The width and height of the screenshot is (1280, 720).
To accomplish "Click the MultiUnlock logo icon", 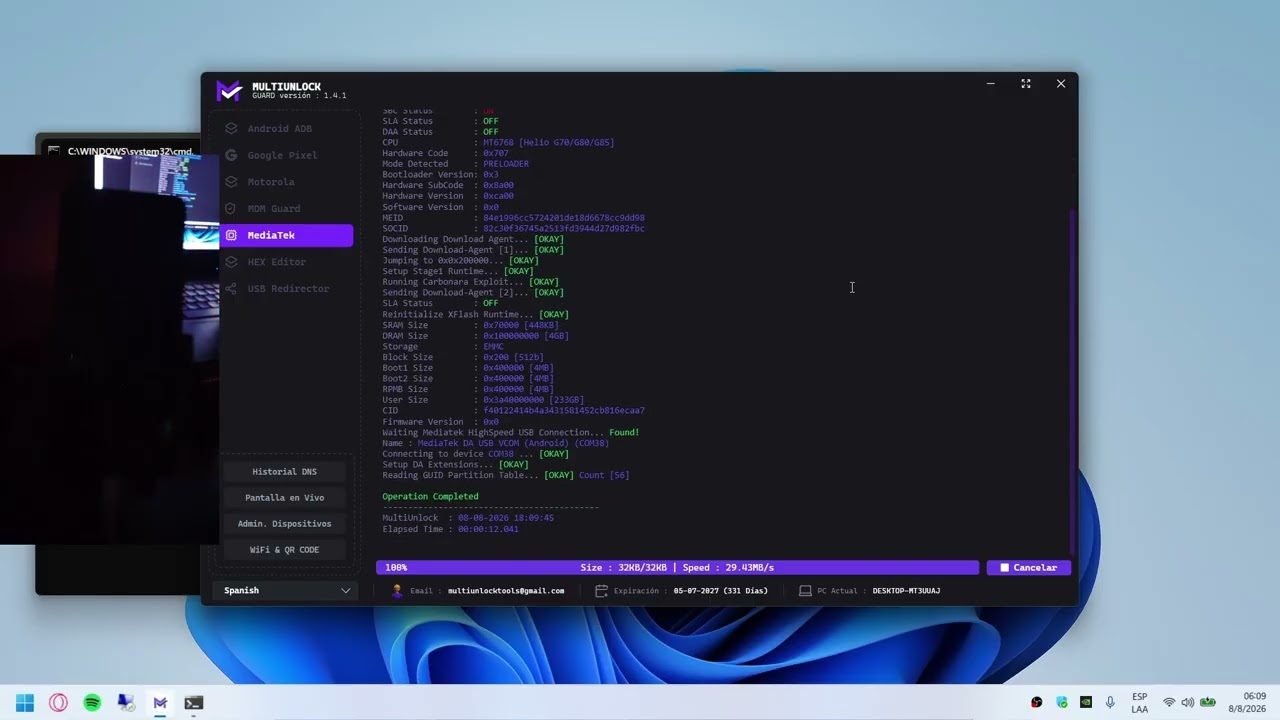I will coord(229,91).
